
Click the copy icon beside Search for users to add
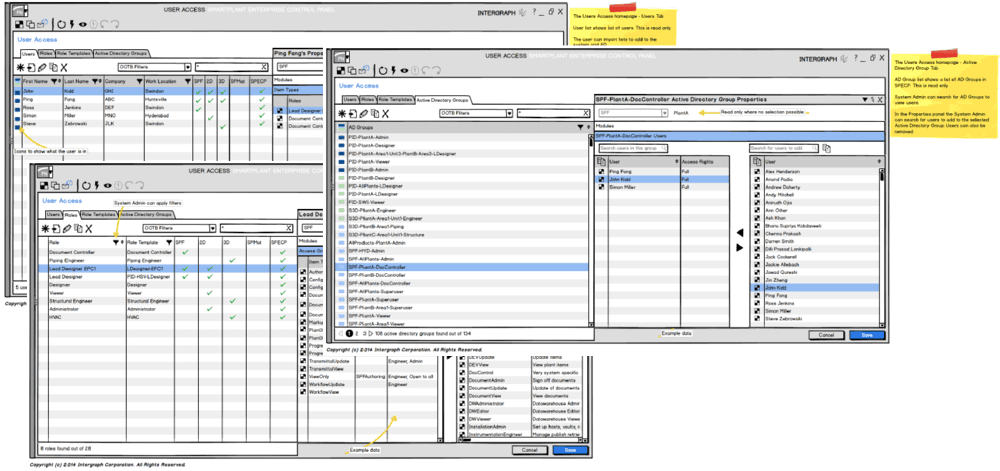tap(827, 148)
